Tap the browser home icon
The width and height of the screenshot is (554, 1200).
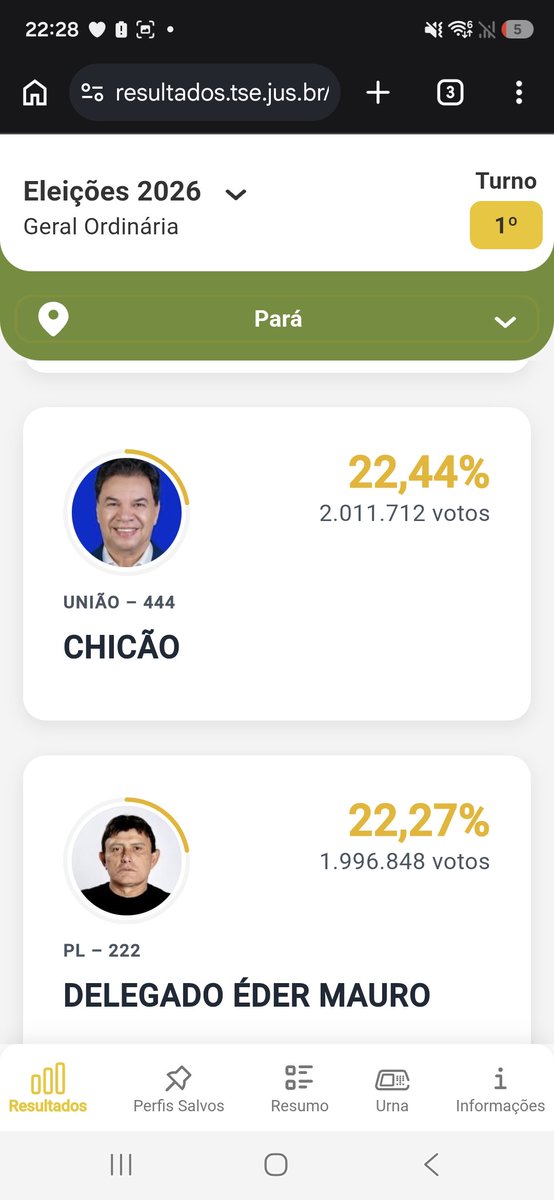point(35,93)
